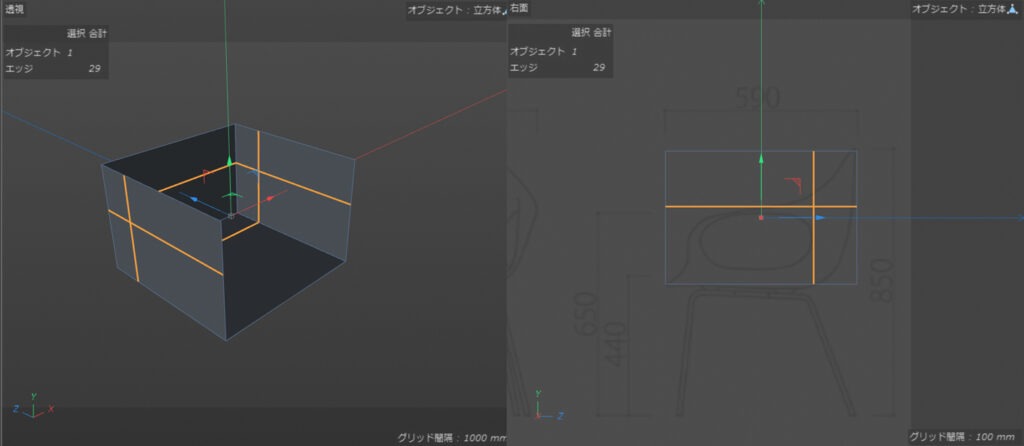Click the green Y-axis arrow in right view

pyautogui.click(x=761, y=159)
